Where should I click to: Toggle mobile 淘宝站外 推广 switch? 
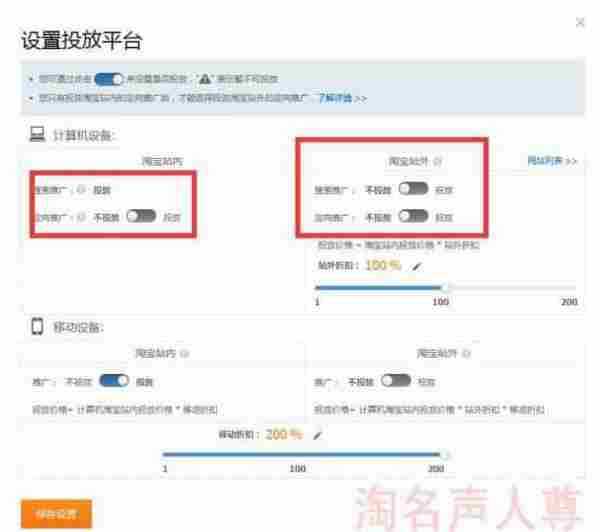pos(397,381)
